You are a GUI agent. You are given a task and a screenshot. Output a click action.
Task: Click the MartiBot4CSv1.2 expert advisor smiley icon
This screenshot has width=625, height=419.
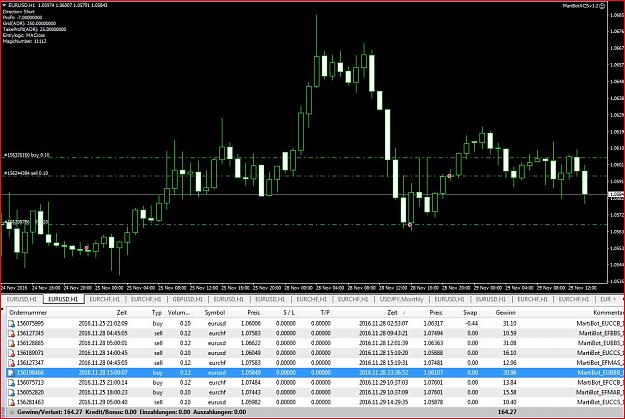(602, 6)
